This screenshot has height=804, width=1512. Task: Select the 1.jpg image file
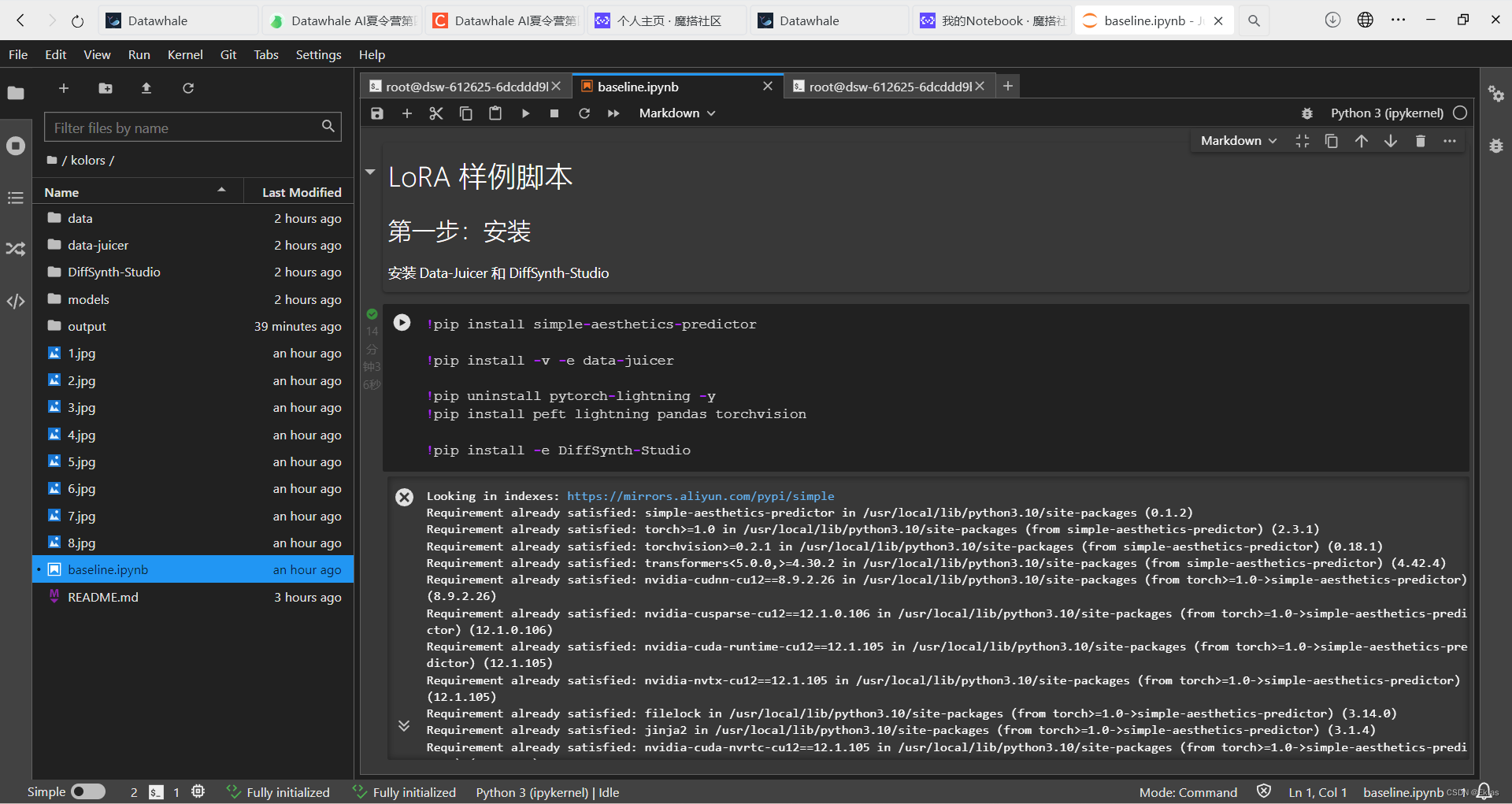[x=193, y=354]
